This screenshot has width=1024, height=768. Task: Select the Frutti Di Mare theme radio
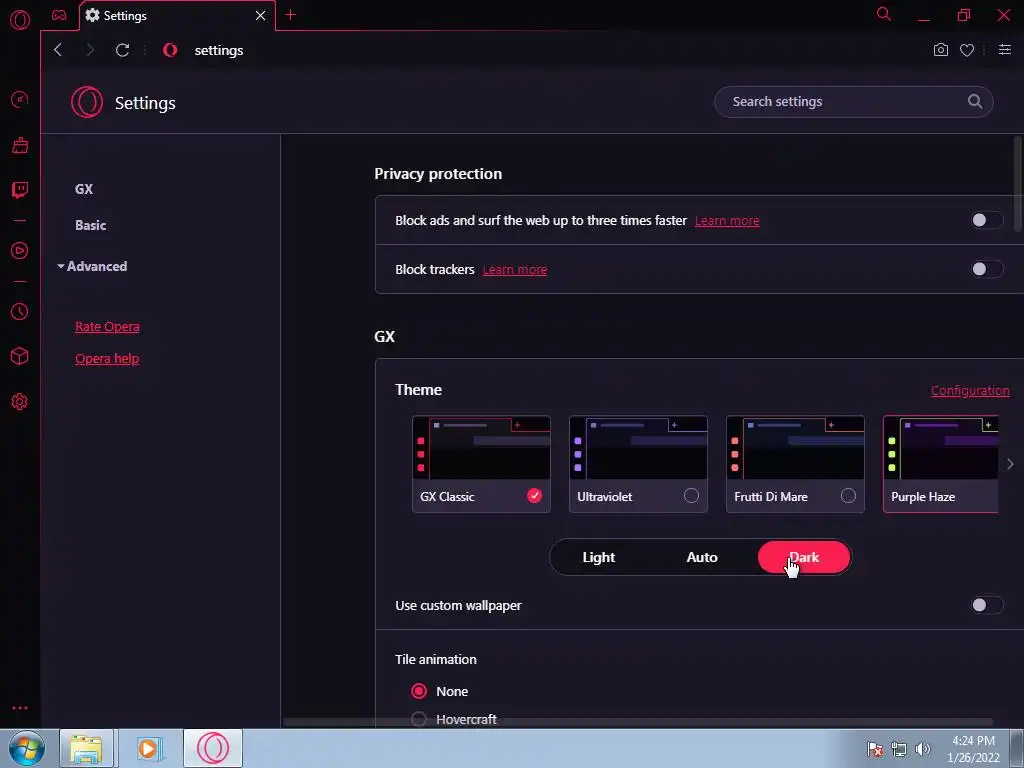[x=848, y=496]
